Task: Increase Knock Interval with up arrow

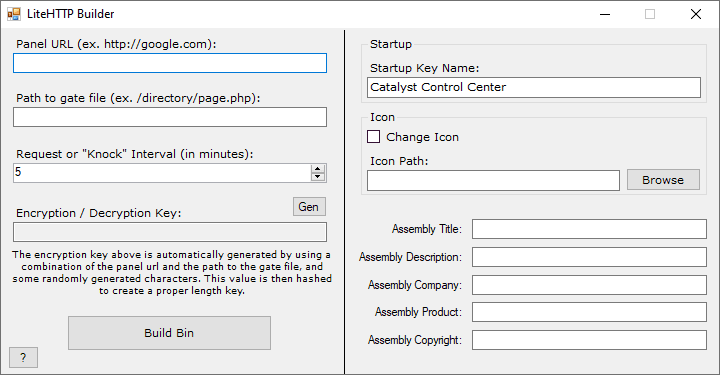Action: pyautogui.click(x=318, y=169)
